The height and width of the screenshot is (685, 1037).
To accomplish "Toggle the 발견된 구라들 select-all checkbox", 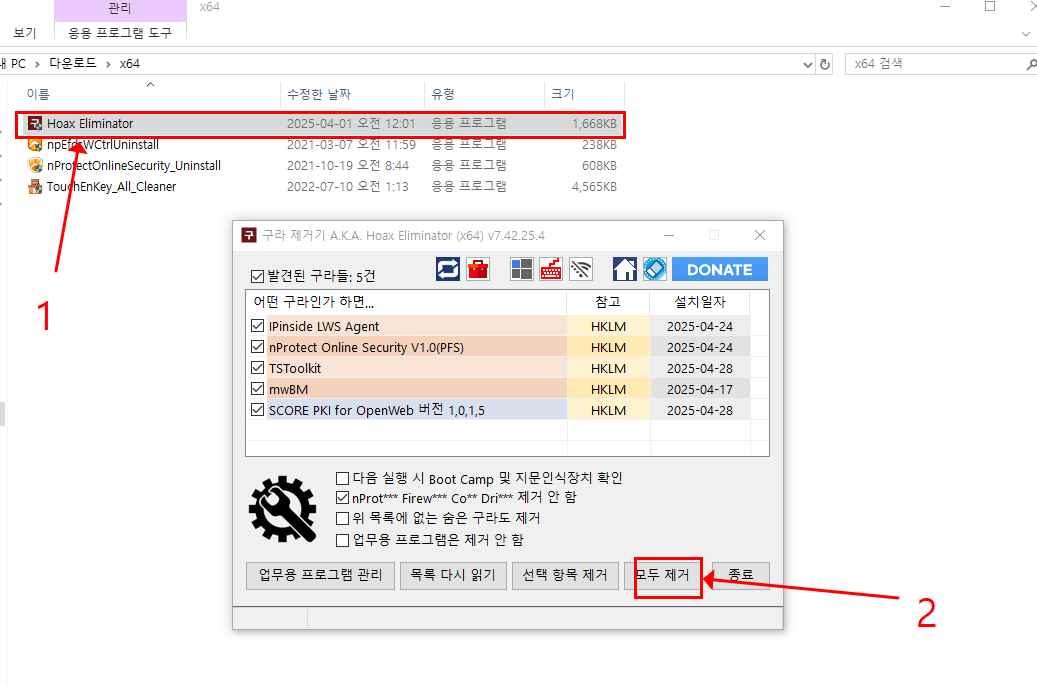I will pos(257,276).
